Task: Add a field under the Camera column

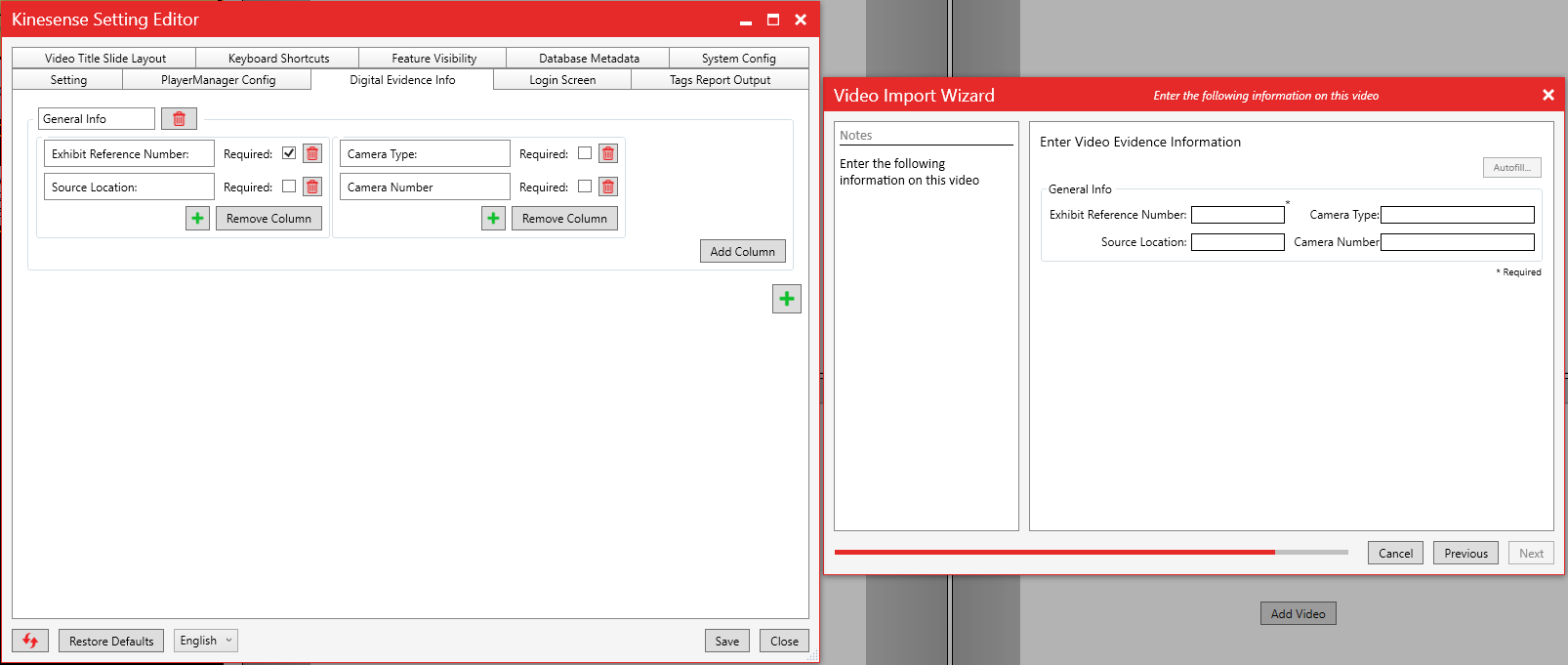Action: (493, 219)
